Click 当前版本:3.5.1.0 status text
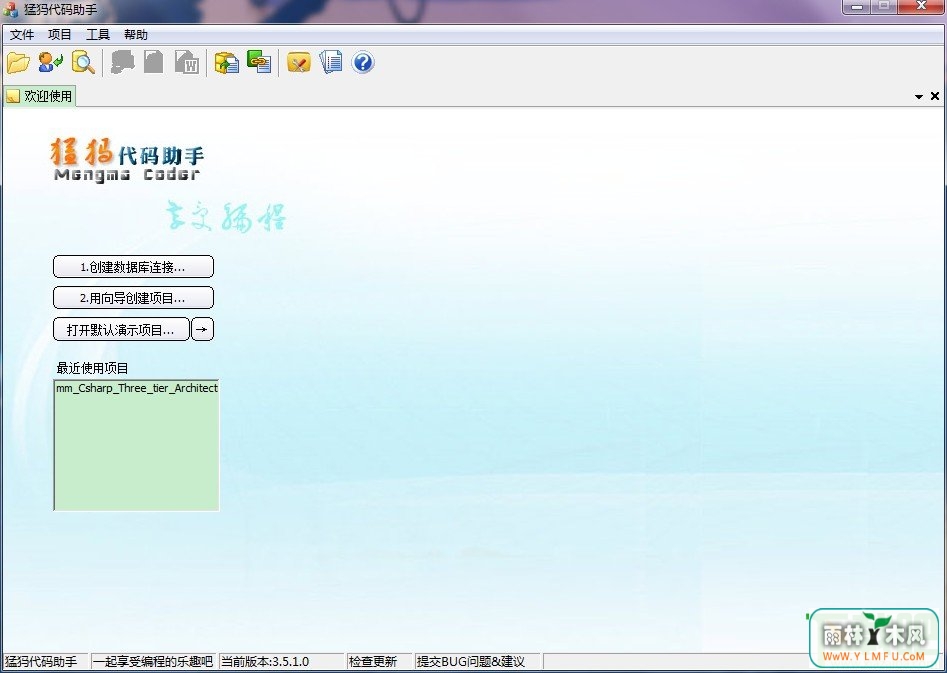This screenshot has height=673, width=947. (x=265, y=662)
